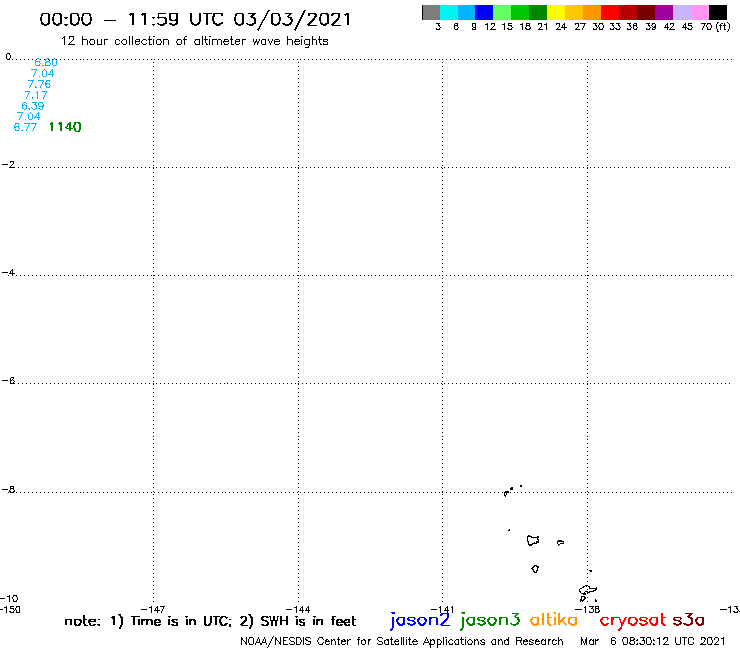Screen dimensions: 740x650
Task: Click the pink swatch near 70 ft
Action: (699, 12)
